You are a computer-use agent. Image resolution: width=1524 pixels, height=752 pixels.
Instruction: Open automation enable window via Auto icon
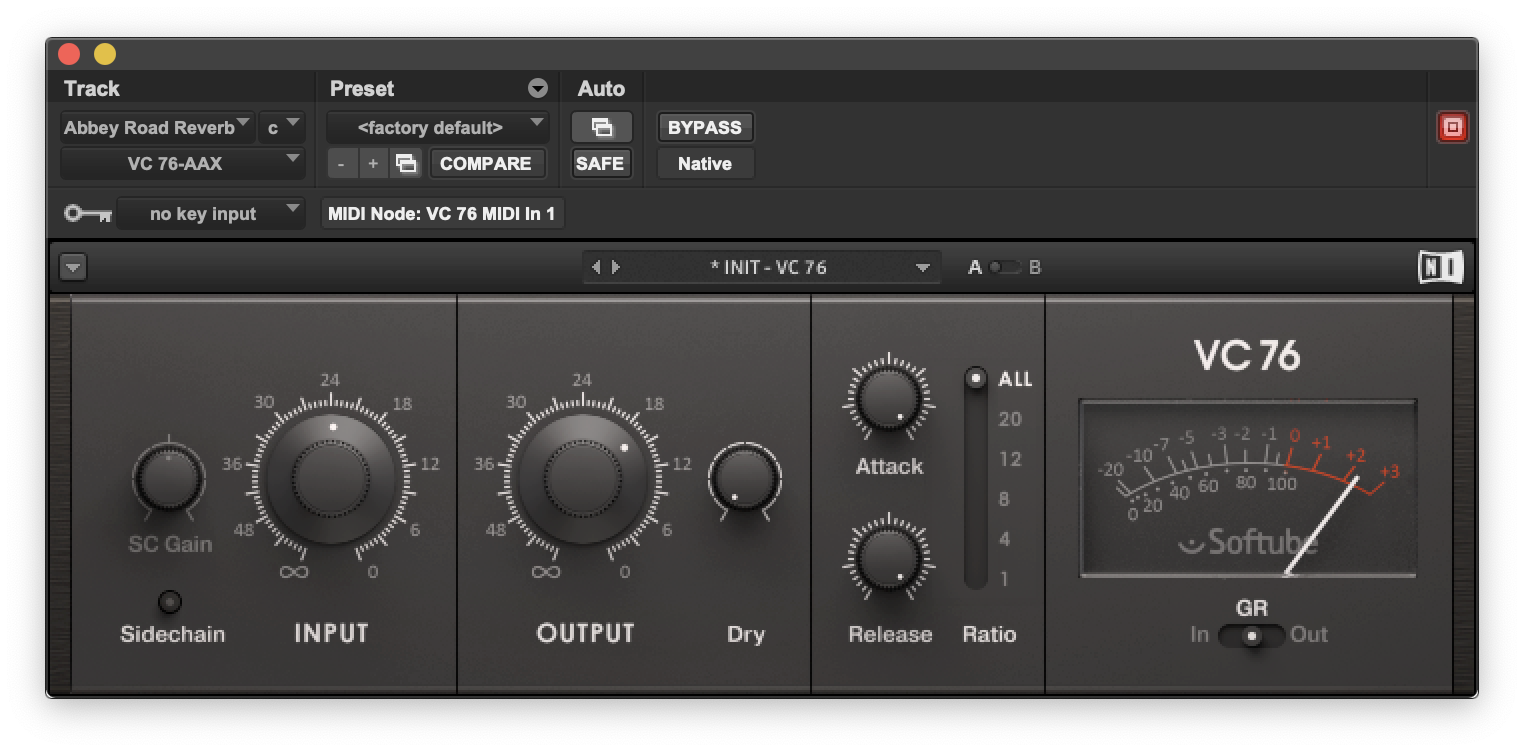601,126
